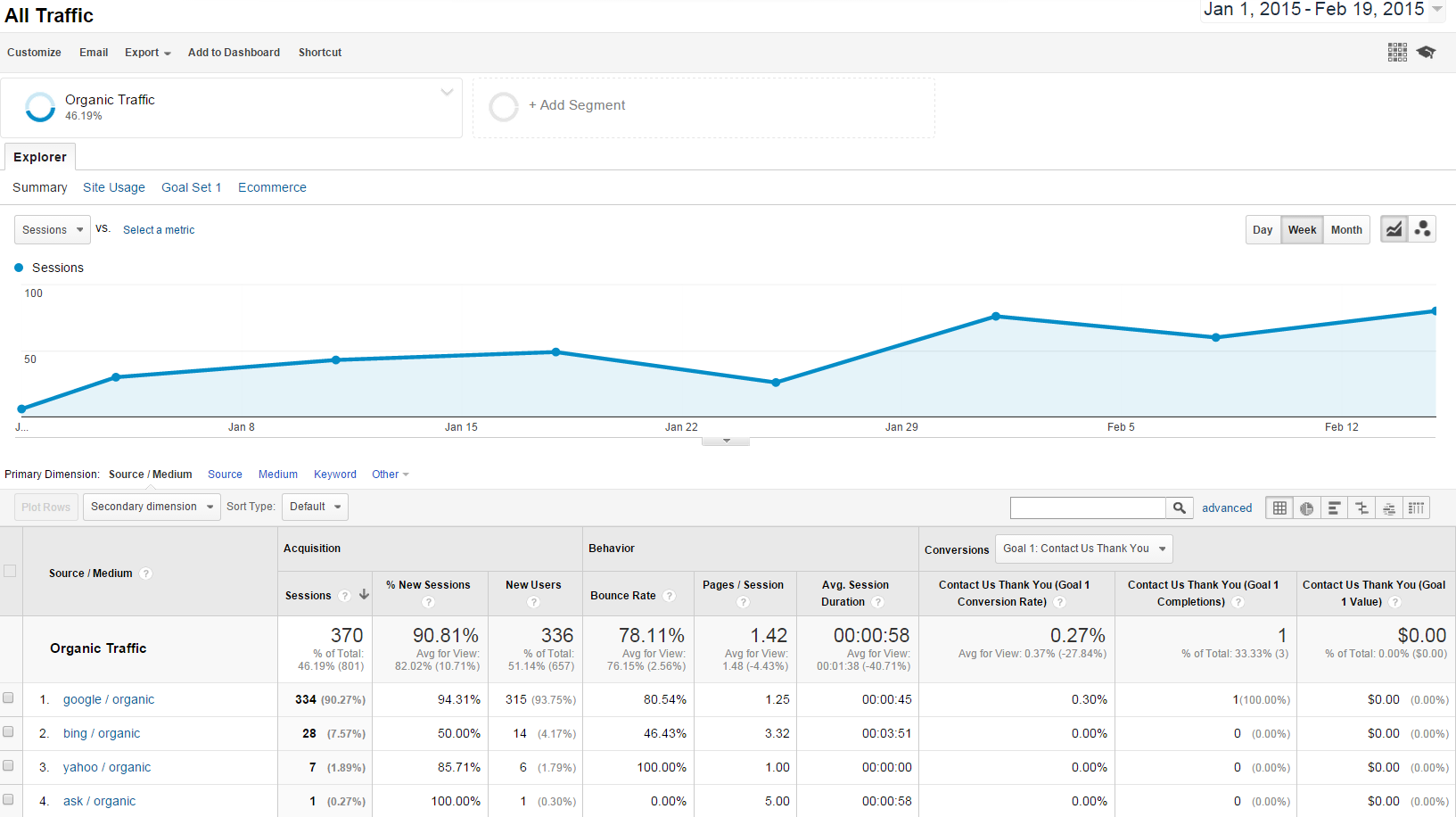
Task: Open the Other primary dimension dropdown
Action: (x=391, y=475)
